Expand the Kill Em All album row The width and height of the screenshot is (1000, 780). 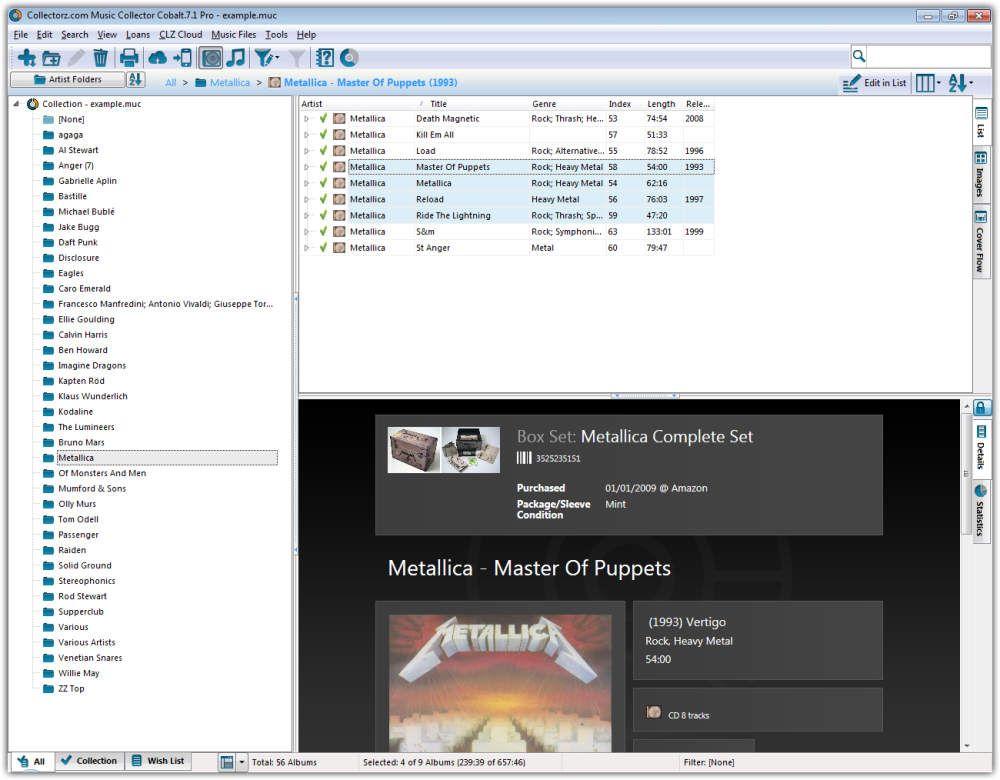pos(307,135)
